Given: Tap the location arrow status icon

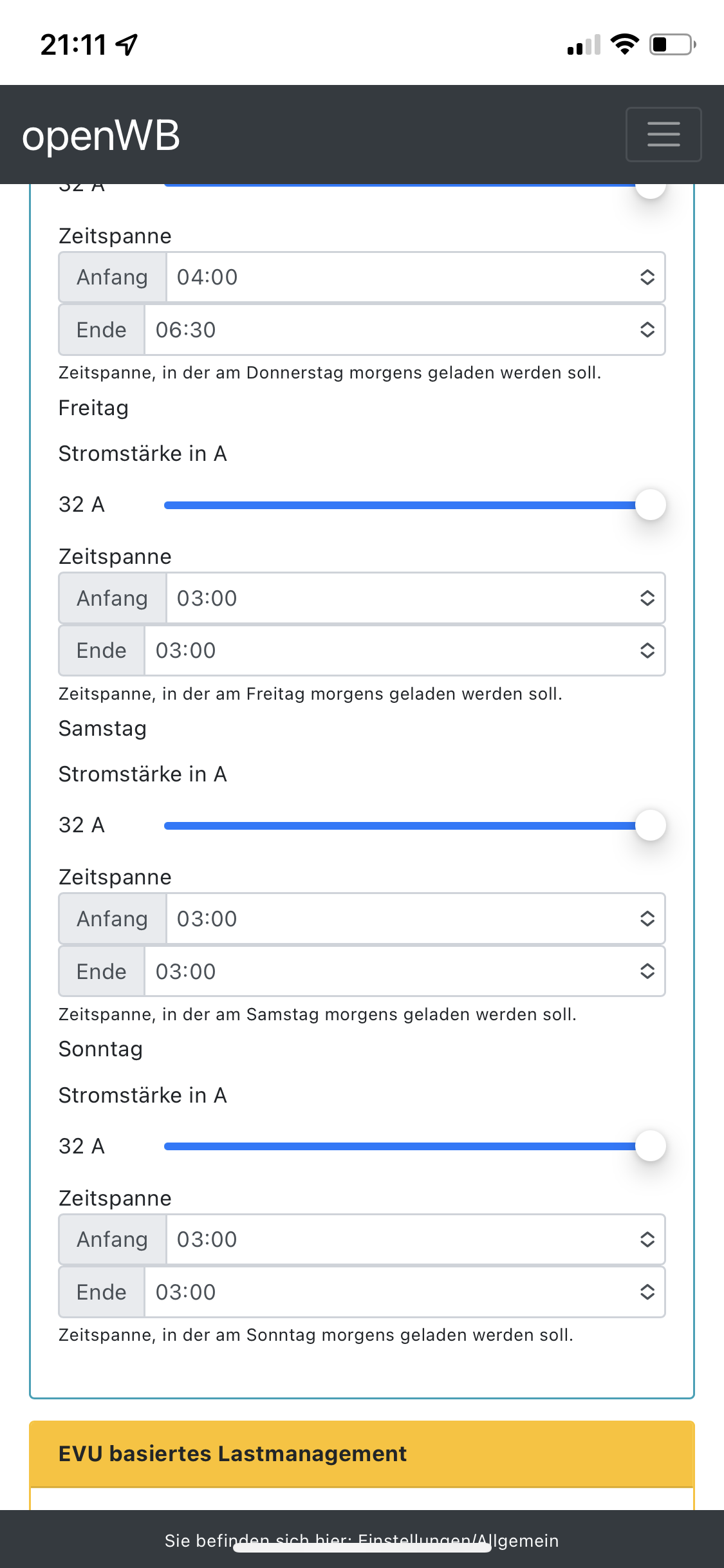Looking at the screenshot, I should coord(127,44).
